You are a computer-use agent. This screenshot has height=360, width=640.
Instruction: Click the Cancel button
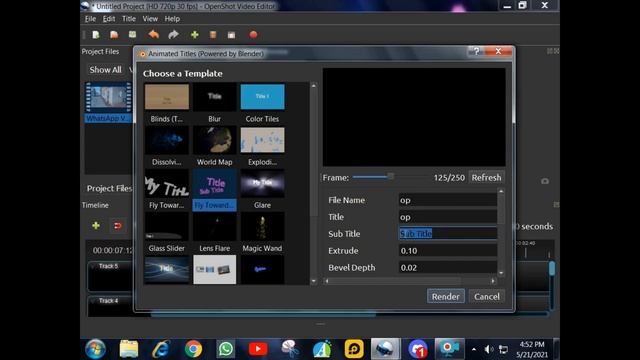pos(487,296)
